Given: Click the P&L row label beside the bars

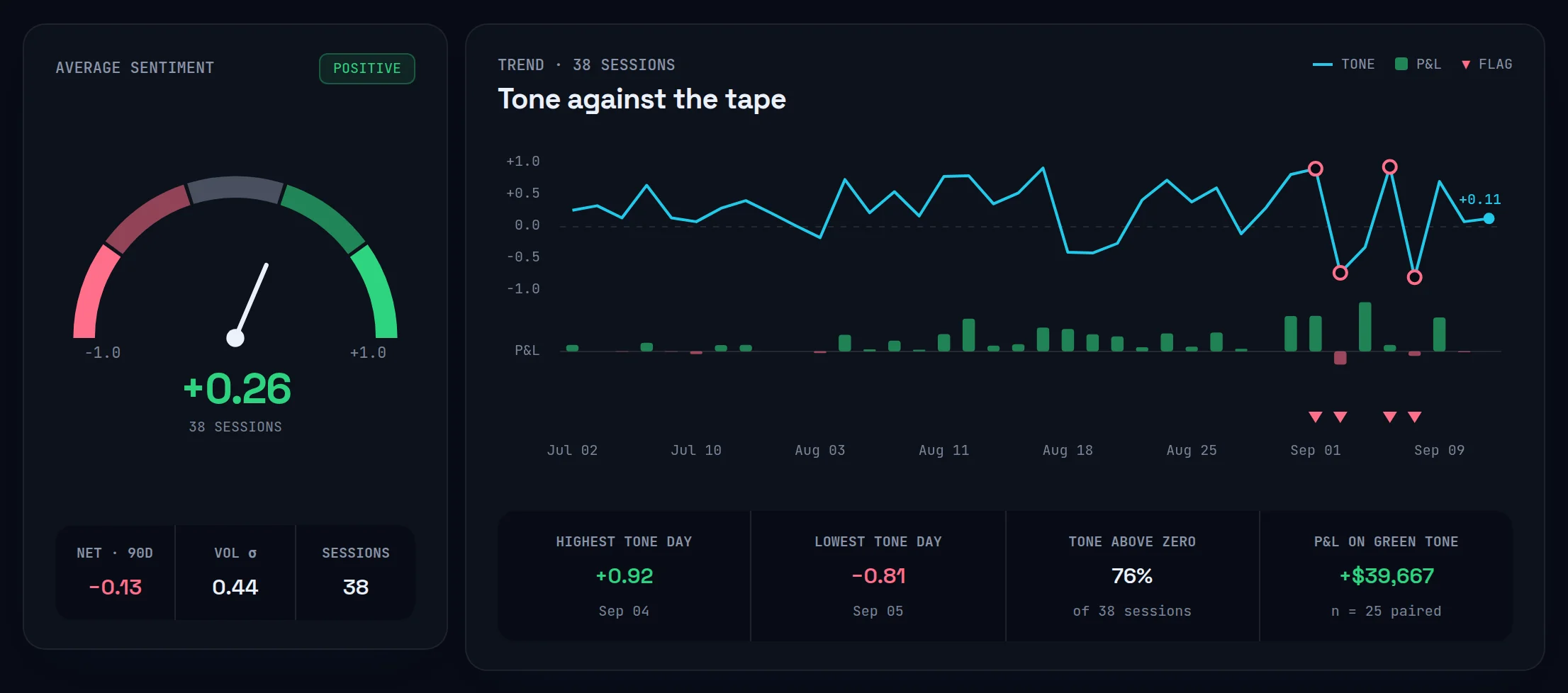Looking at the screenshot, I should click(527, 351).
